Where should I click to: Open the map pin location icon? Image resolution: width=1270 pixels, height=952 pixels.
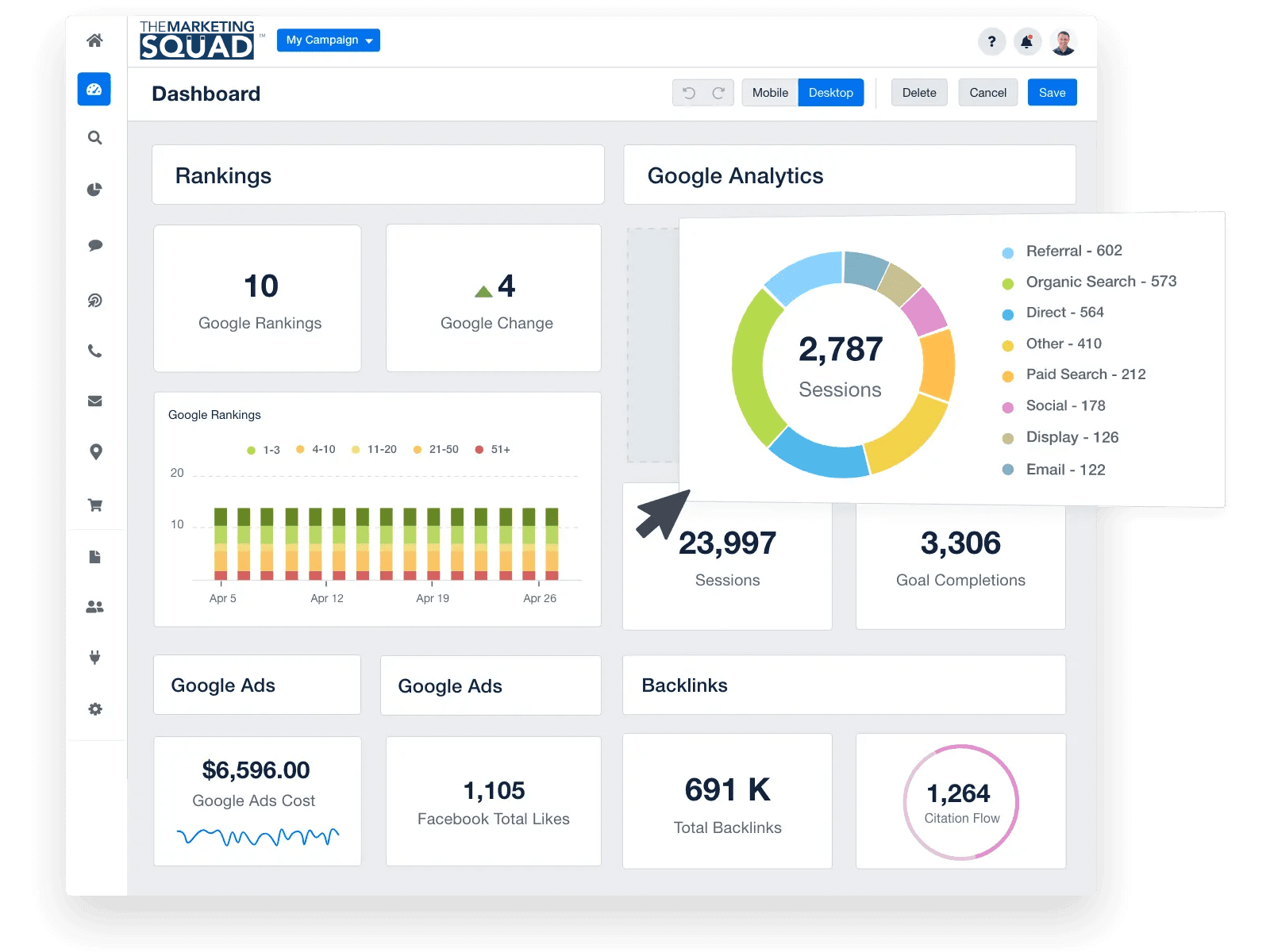[95, 452]
